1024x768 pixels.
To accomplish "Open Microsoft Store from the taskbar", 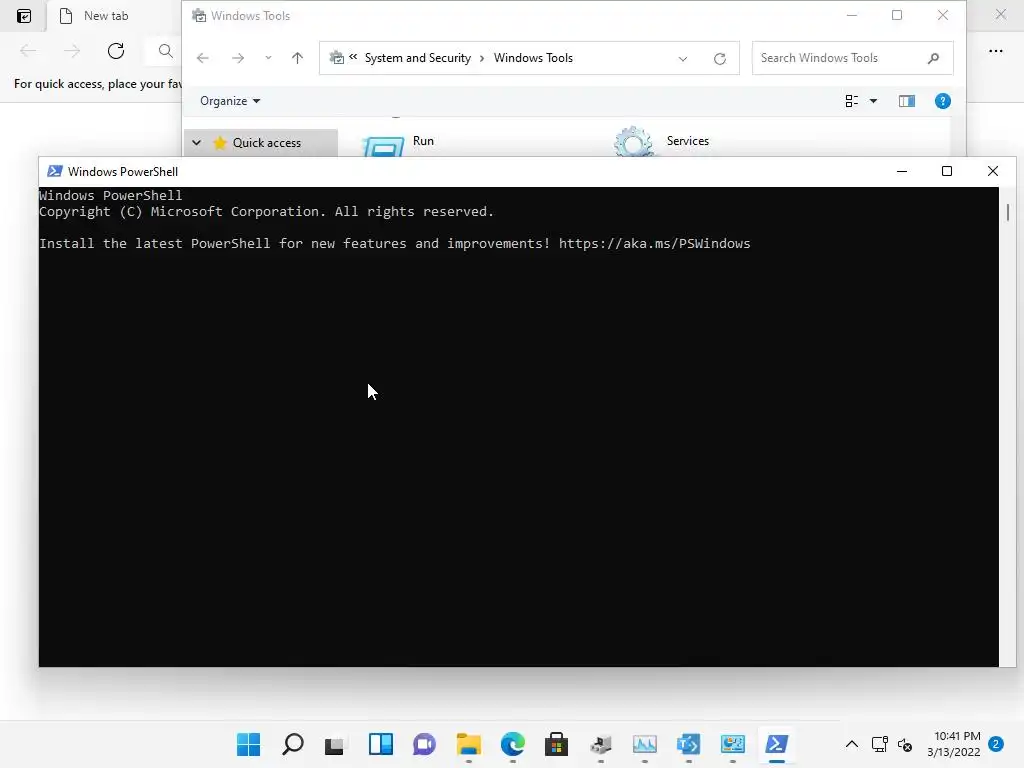I will (556, 744).
